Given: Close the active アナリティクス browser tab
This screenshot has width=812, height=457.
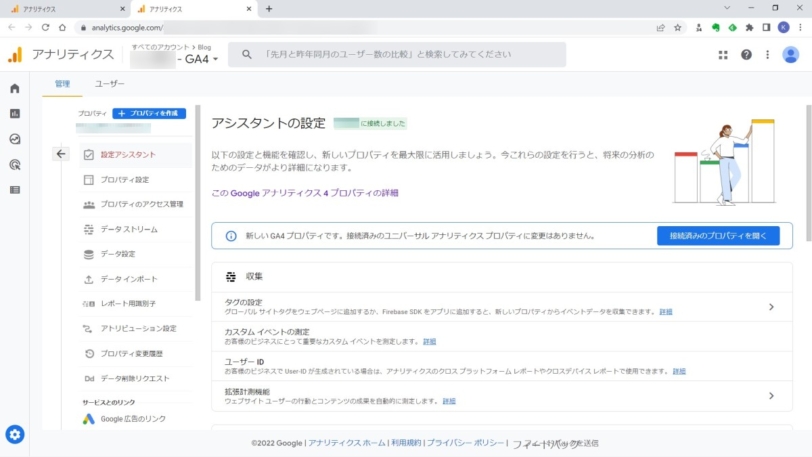Looking at the screenshot, I should [x=249, y=9].
